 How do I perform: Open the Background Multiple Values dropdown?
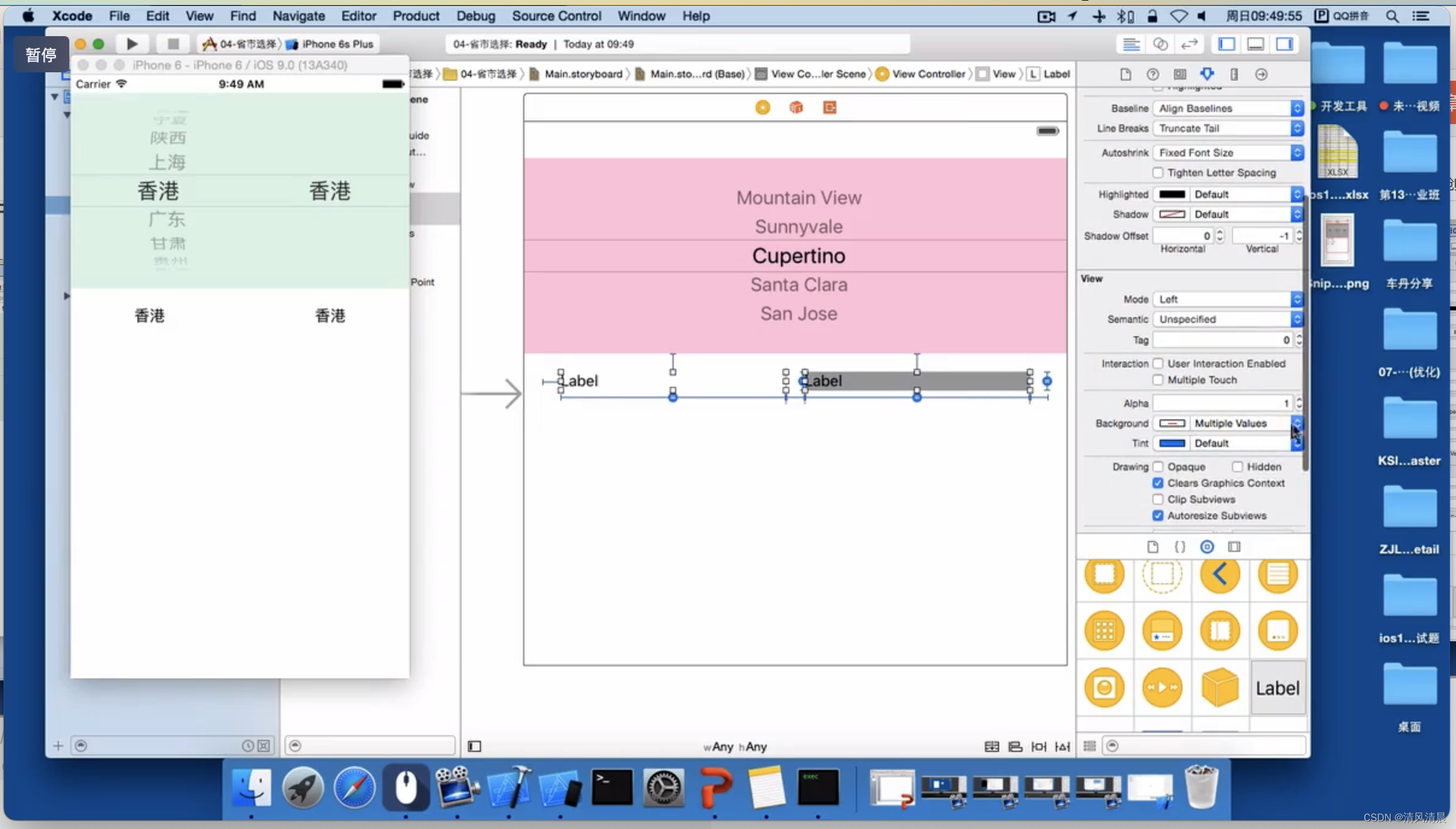pyautogui.click(x=1246, y=424)
